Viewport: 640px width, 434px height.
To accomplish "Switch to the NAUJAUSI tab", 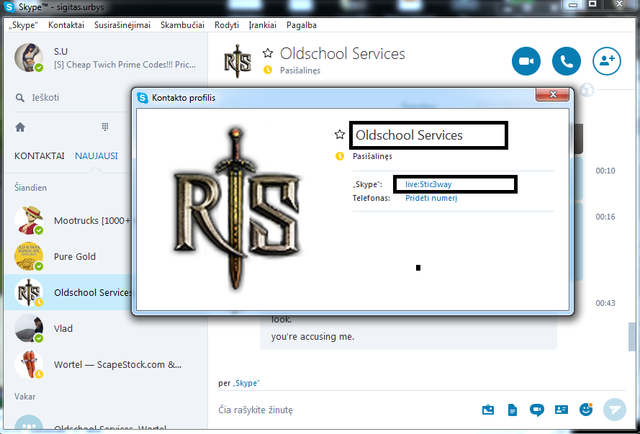I will tap(96, 156).
